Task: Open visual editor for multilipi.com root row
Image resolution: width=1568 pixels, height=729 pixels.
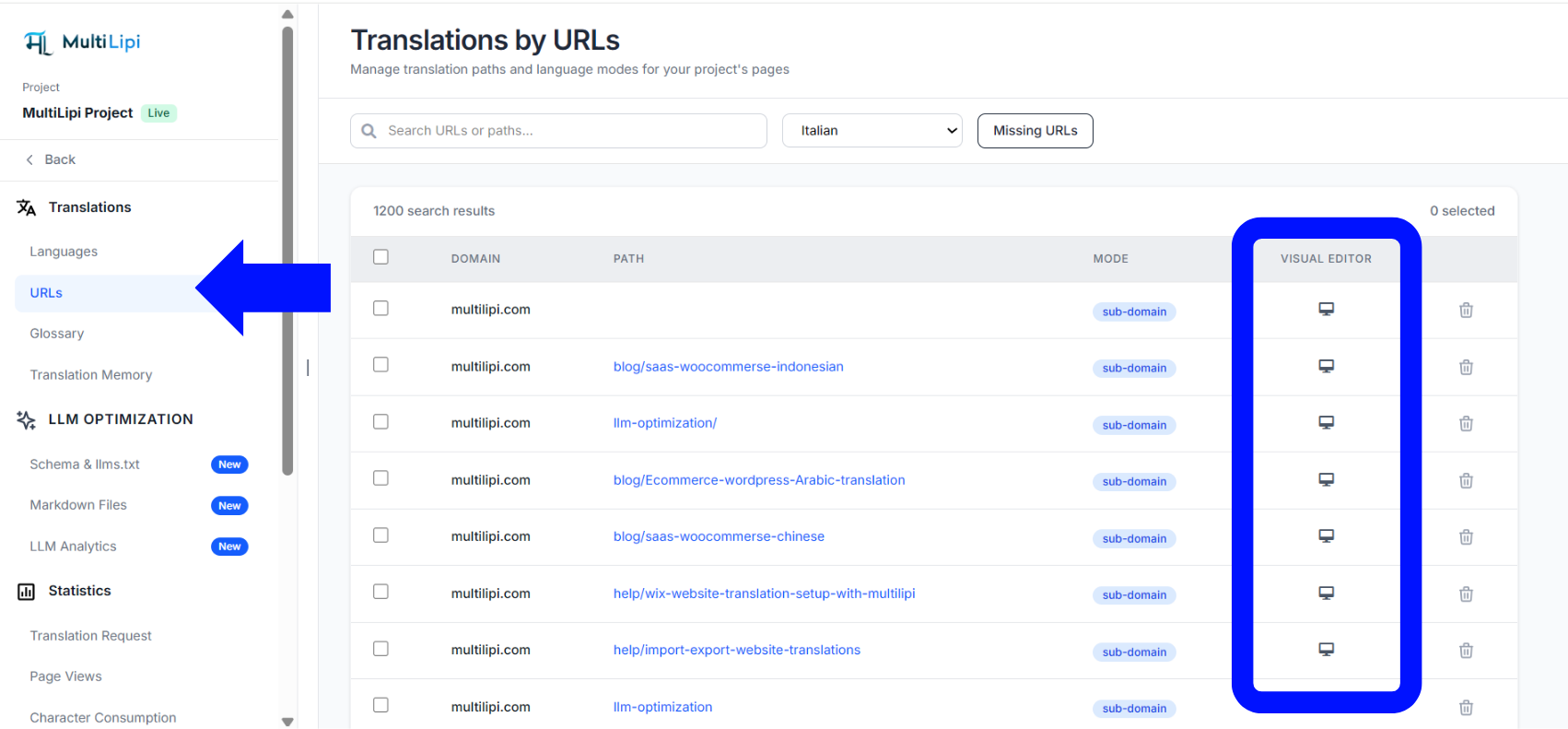Action: pyautogui.click(x=1326, y=310)
